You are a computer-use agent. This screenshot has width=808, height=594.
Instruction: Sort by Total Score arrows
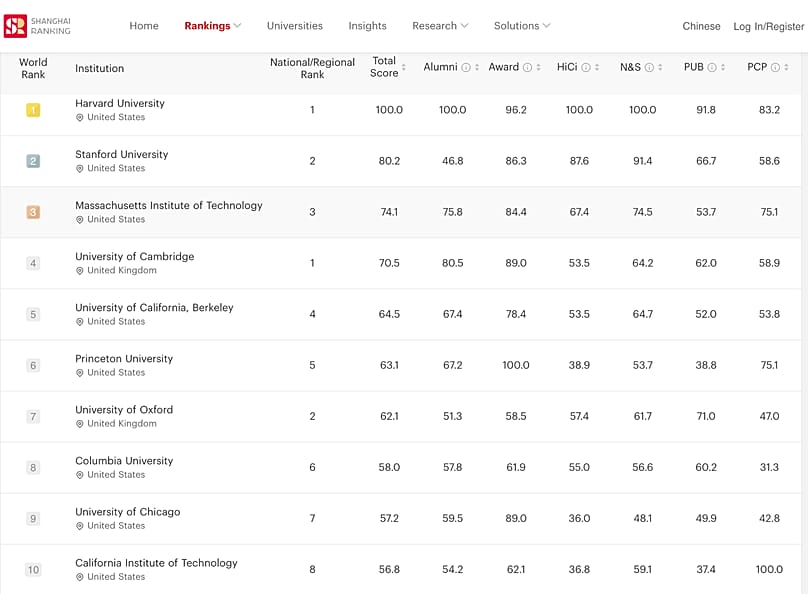pyautogui.click(x=404, y=67)
